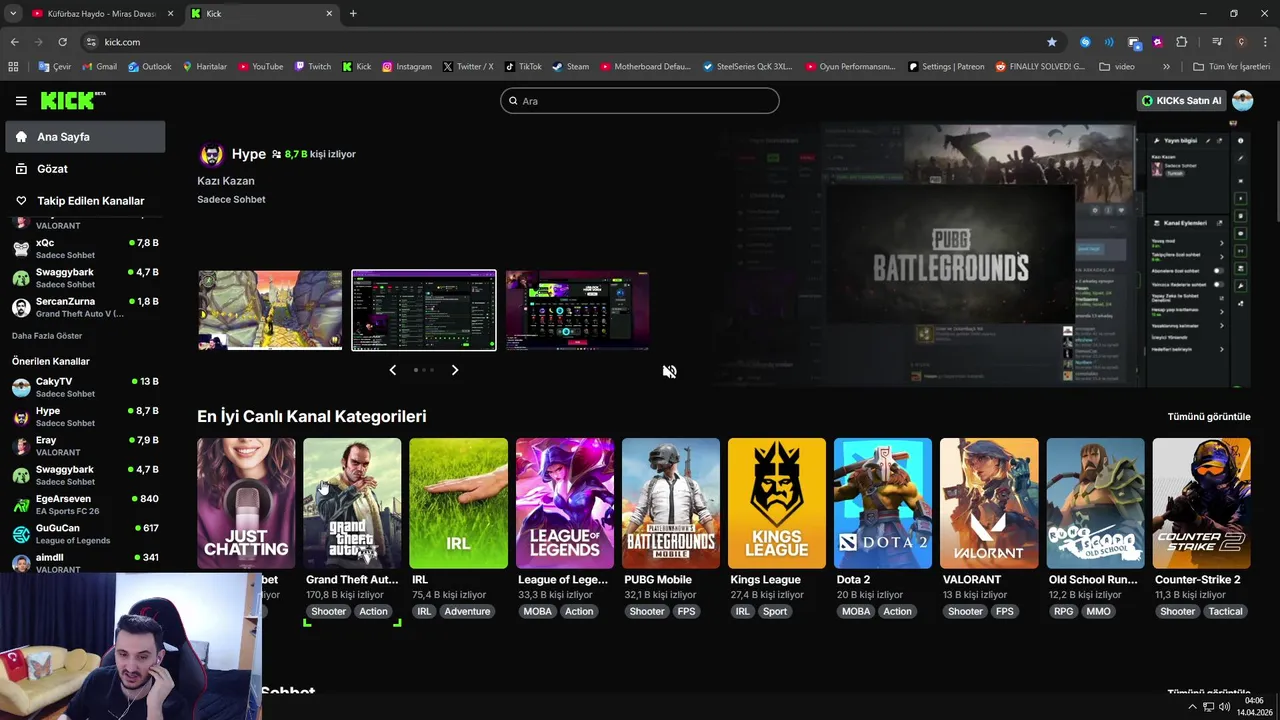Click 'Tümünü görüntüle' next to categories heading
Image resolution: width=1280 pixels, height=720 pixels.
point(1209,417)
